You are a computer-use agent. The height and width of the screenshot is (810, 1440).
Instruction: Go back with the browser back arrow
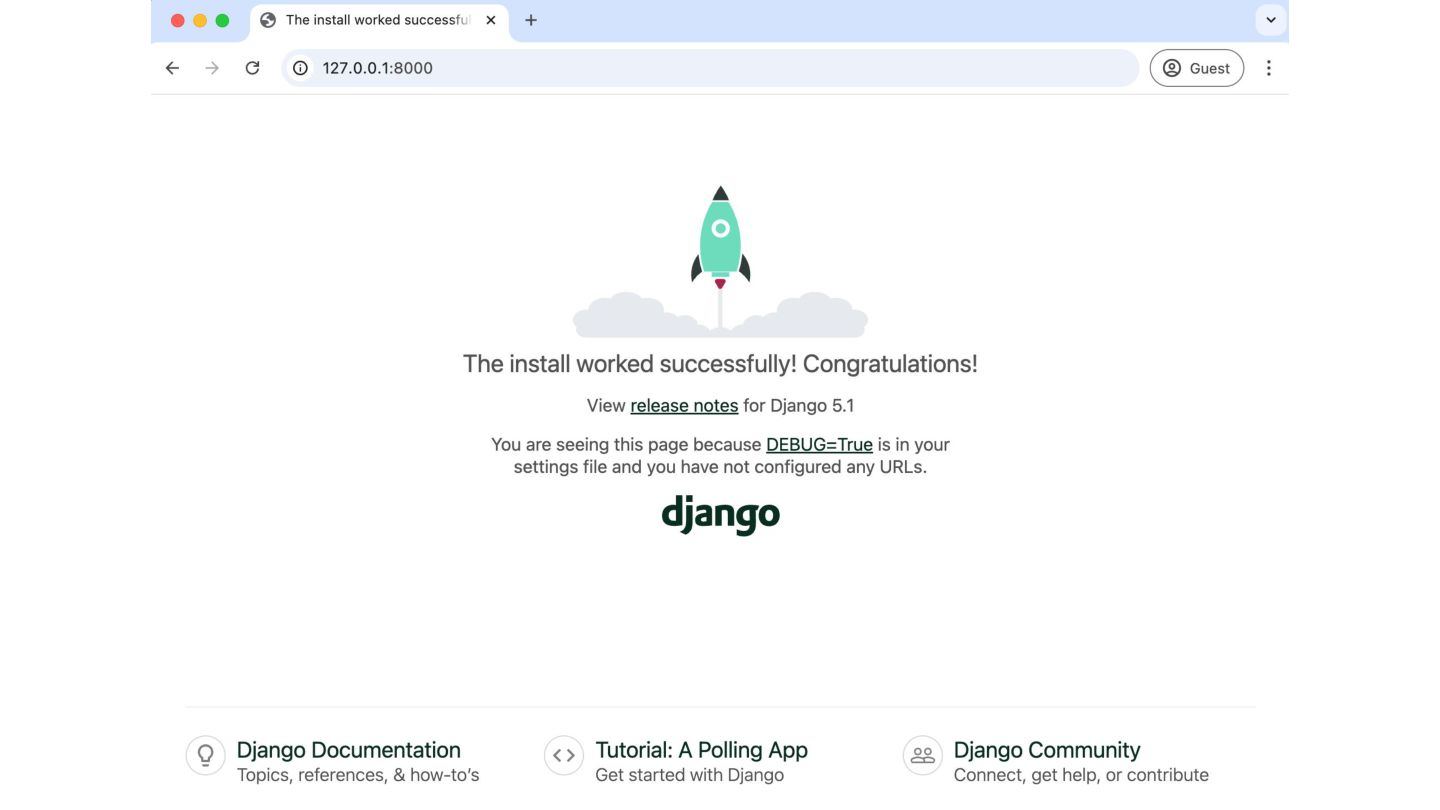(172, 68)
